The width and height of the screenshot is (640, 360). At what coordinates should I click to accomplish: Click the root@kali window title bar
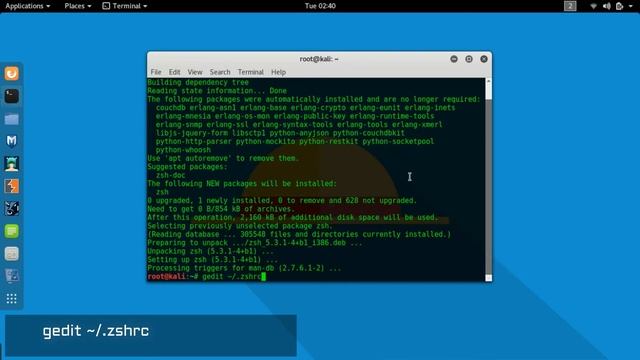(319, 59)
